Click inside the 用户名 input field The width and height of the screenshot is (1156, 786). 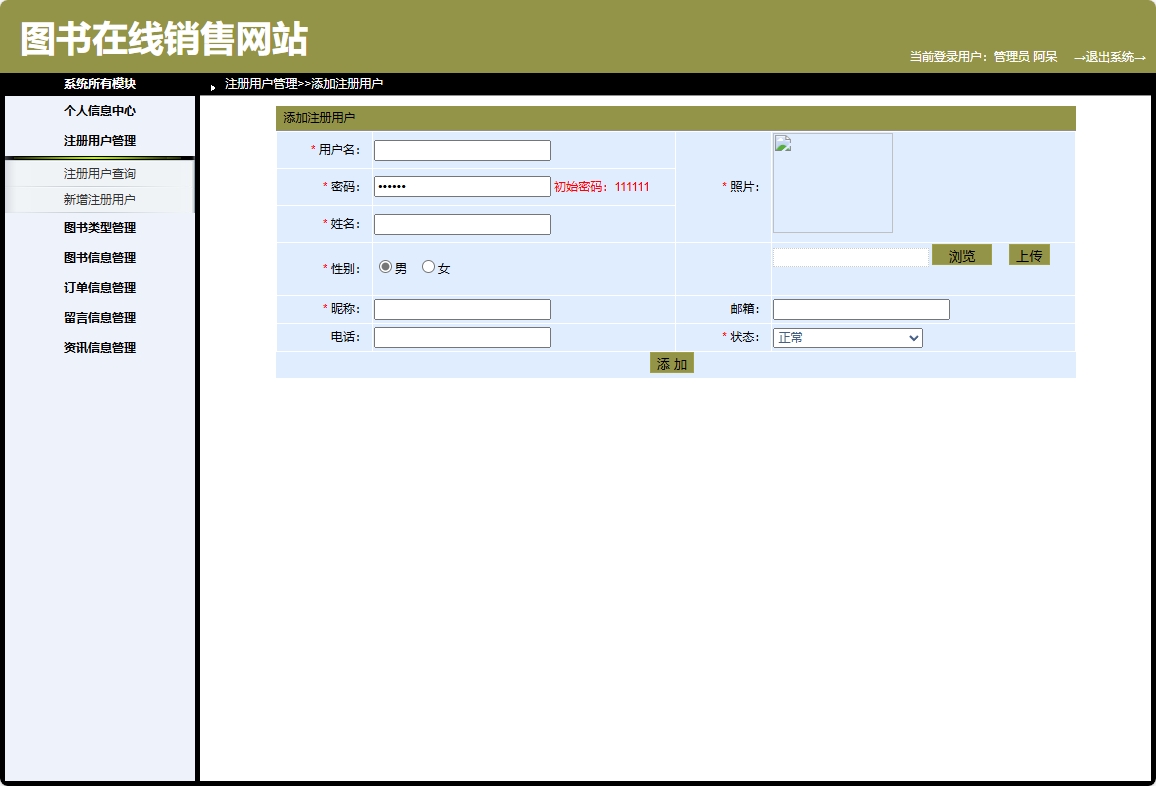click(461, 150)
